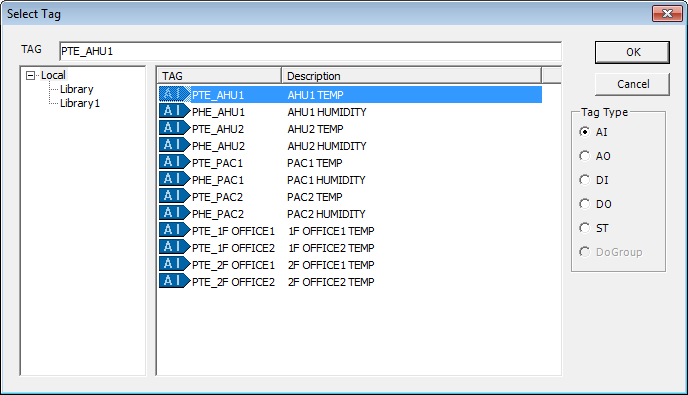The height and width of the screenshot is (395, 688).
Task: Open the Library tree item
Action: click(77, 89)
